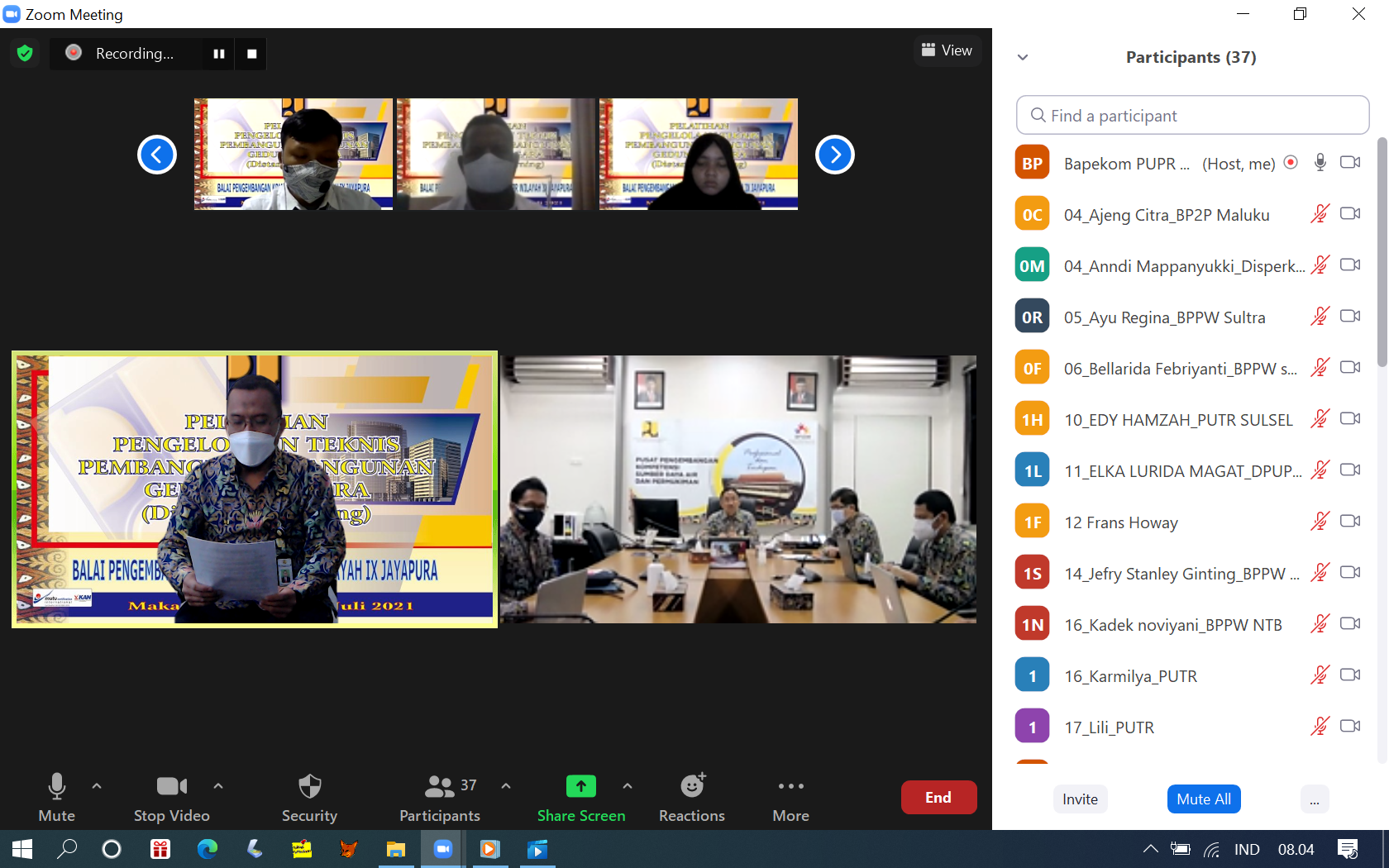Focus the Find a participant search box
Image resolution: width=1389 pixels, height=868 pixels.
[1192, 116]
